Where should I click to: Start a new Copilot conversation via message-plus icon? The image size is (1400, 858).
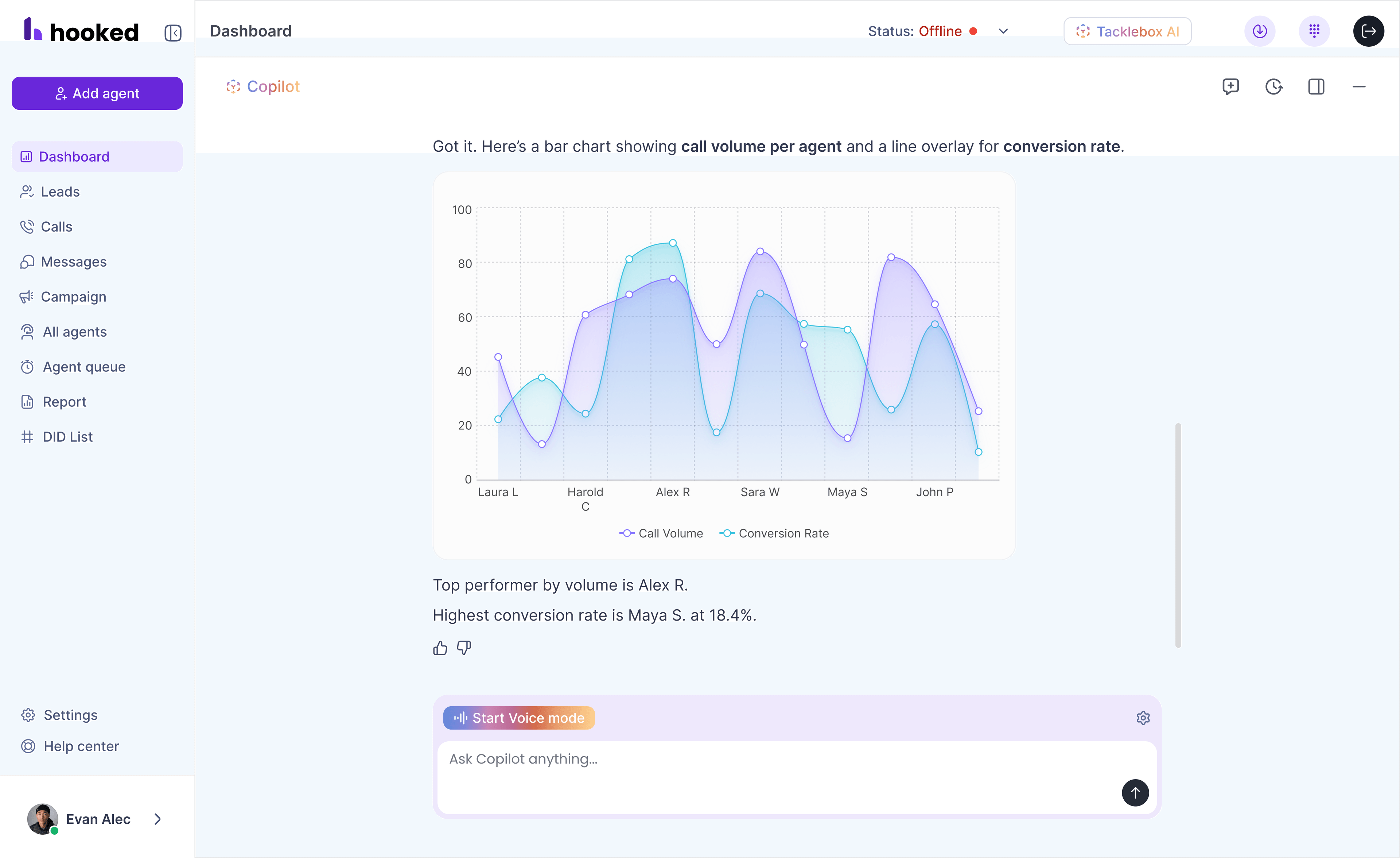(1231, 86)
